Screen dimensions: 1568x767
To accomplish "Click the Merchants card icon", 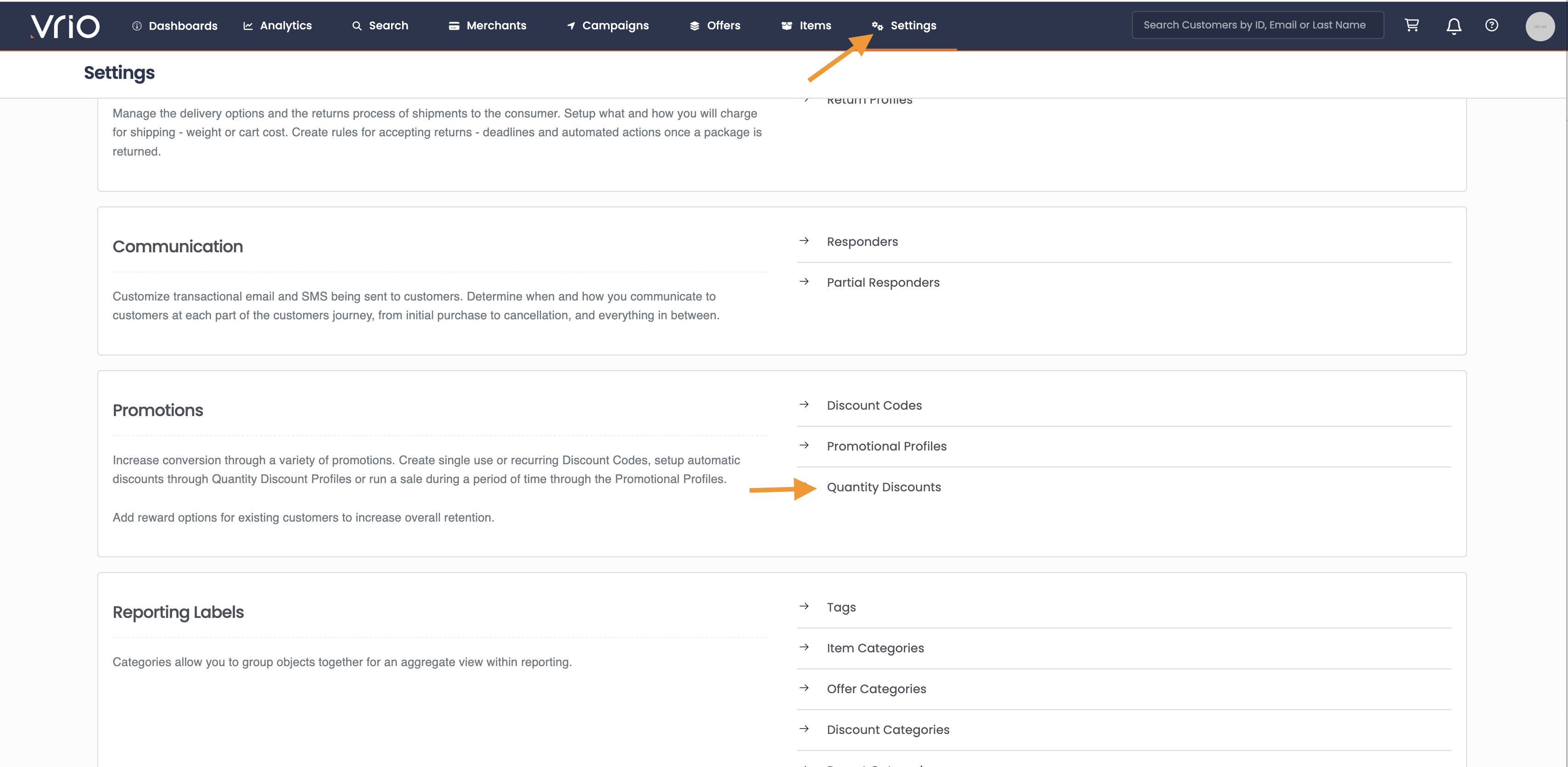I will [x=454, y=26].
